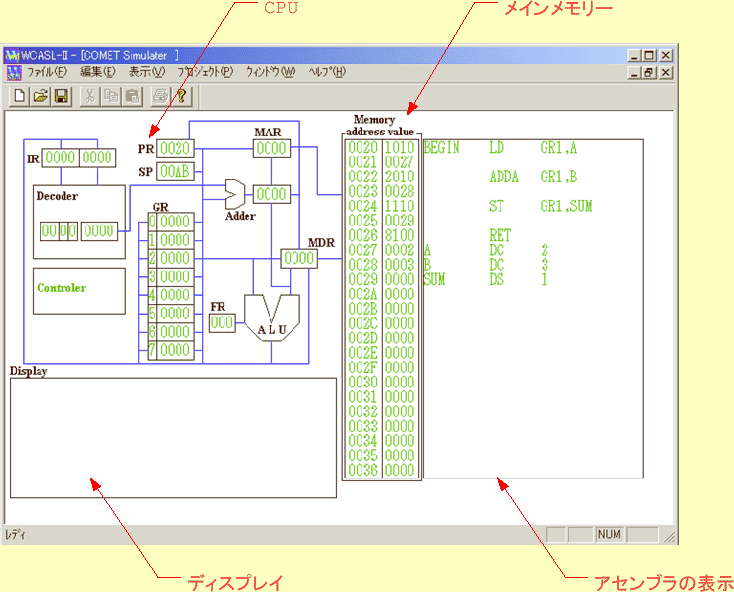
Task: Click the Print toolbar icon
Action: [160, 96]
